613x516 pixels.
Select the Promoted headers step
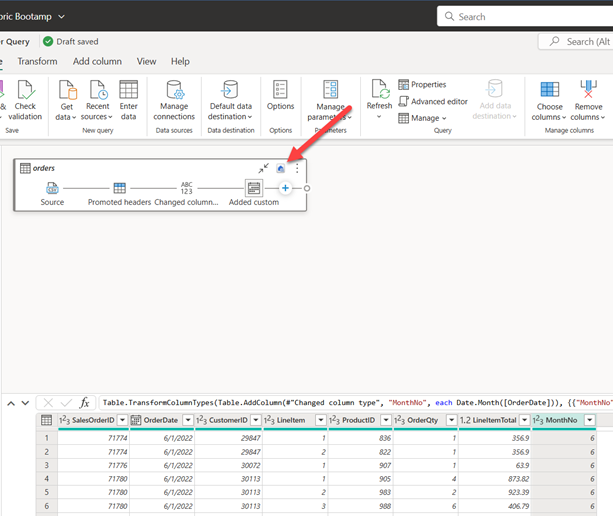tap(119, 194)
